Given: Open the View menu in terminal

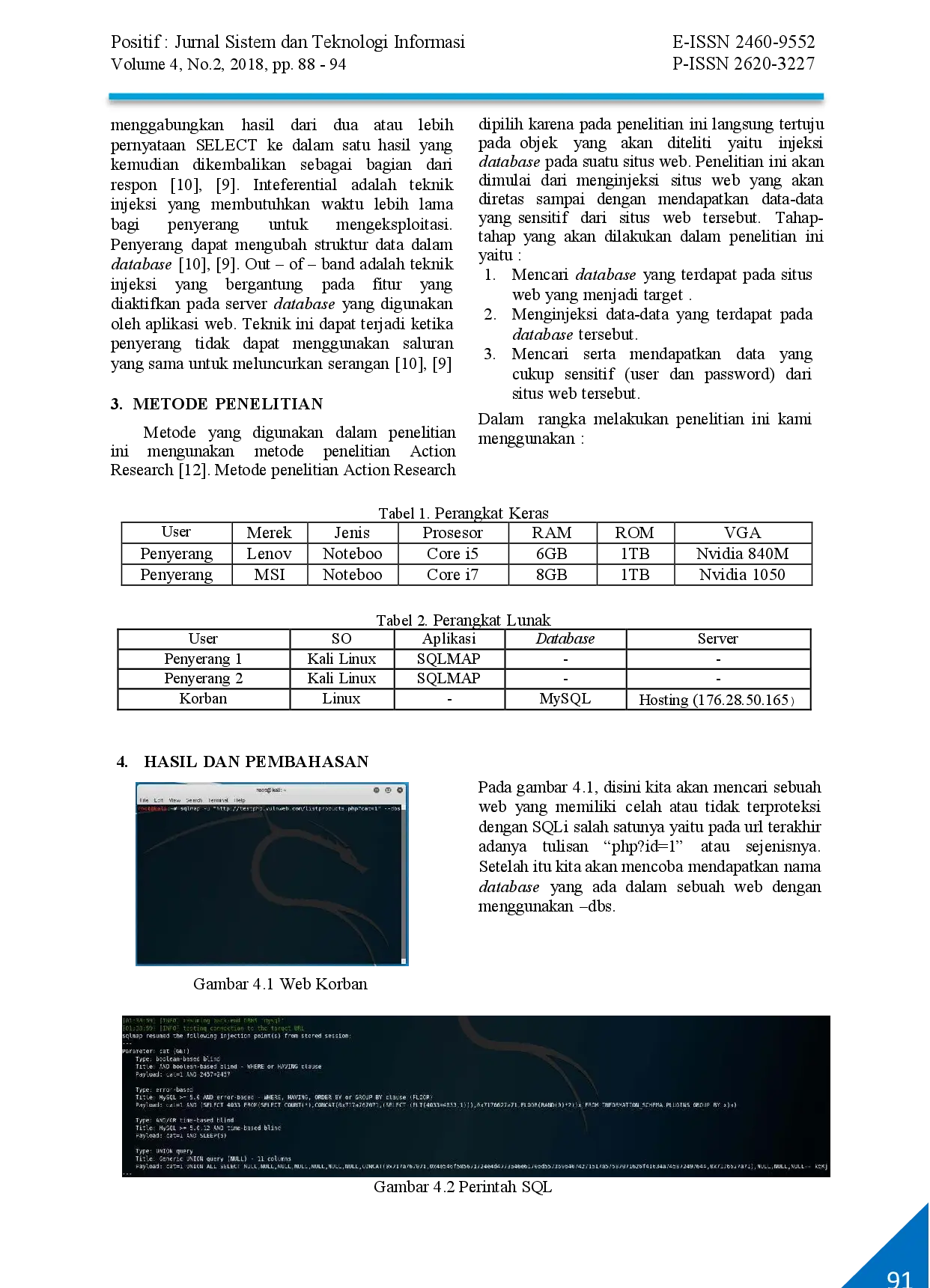Looking at the screenshot, I should [x=174, y=800].
